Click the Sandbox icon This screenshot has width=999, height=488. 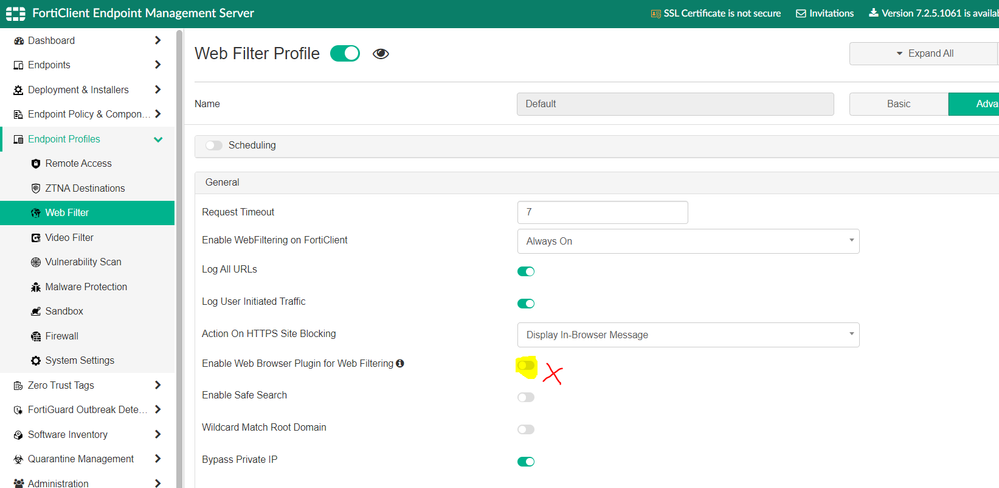tap(36, 312)
